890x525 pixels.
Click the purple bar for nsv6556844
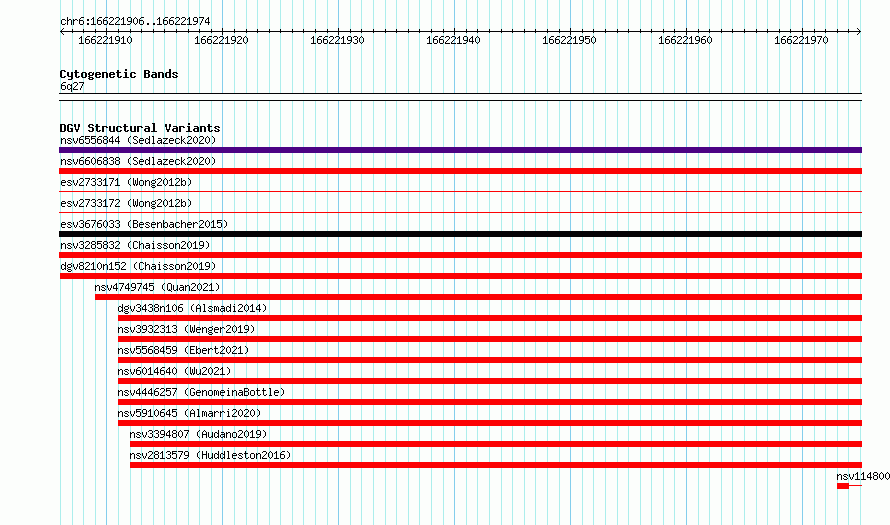tap(460, 150)
